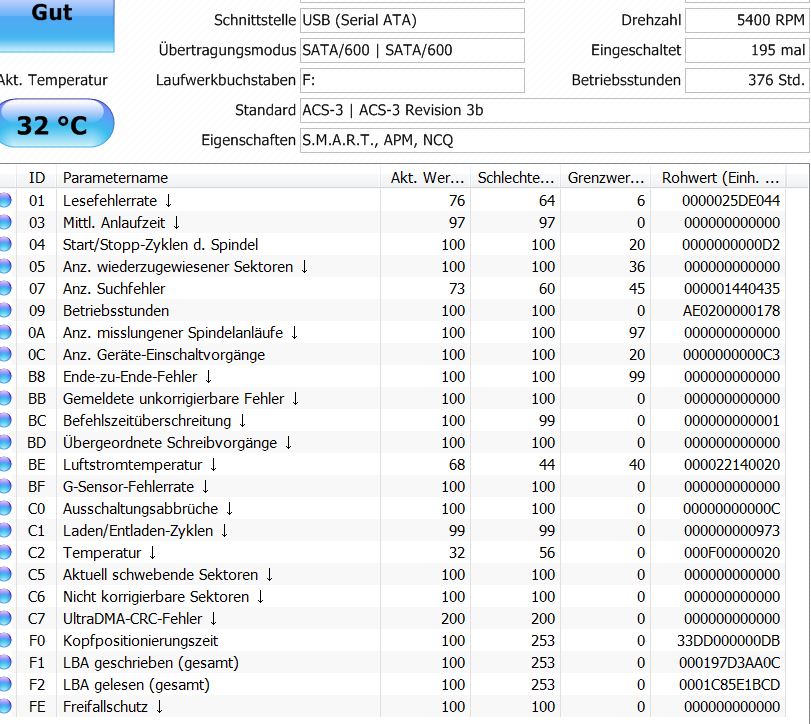Click status icon of Luftstromtemperatur row
Screen dimensions: 811x724
tap(5, 464)
